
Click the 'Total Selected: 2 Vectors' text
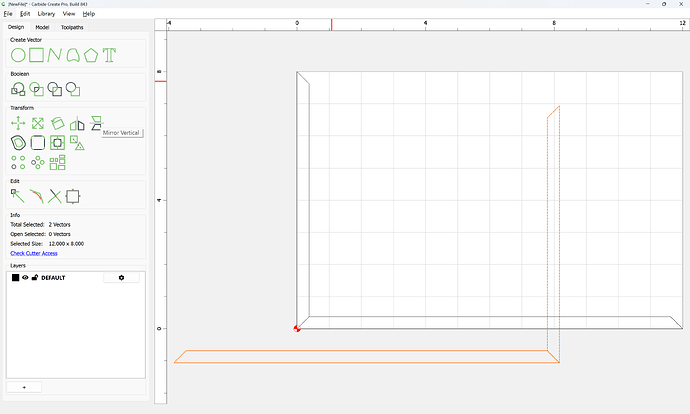tap(40, 224)
